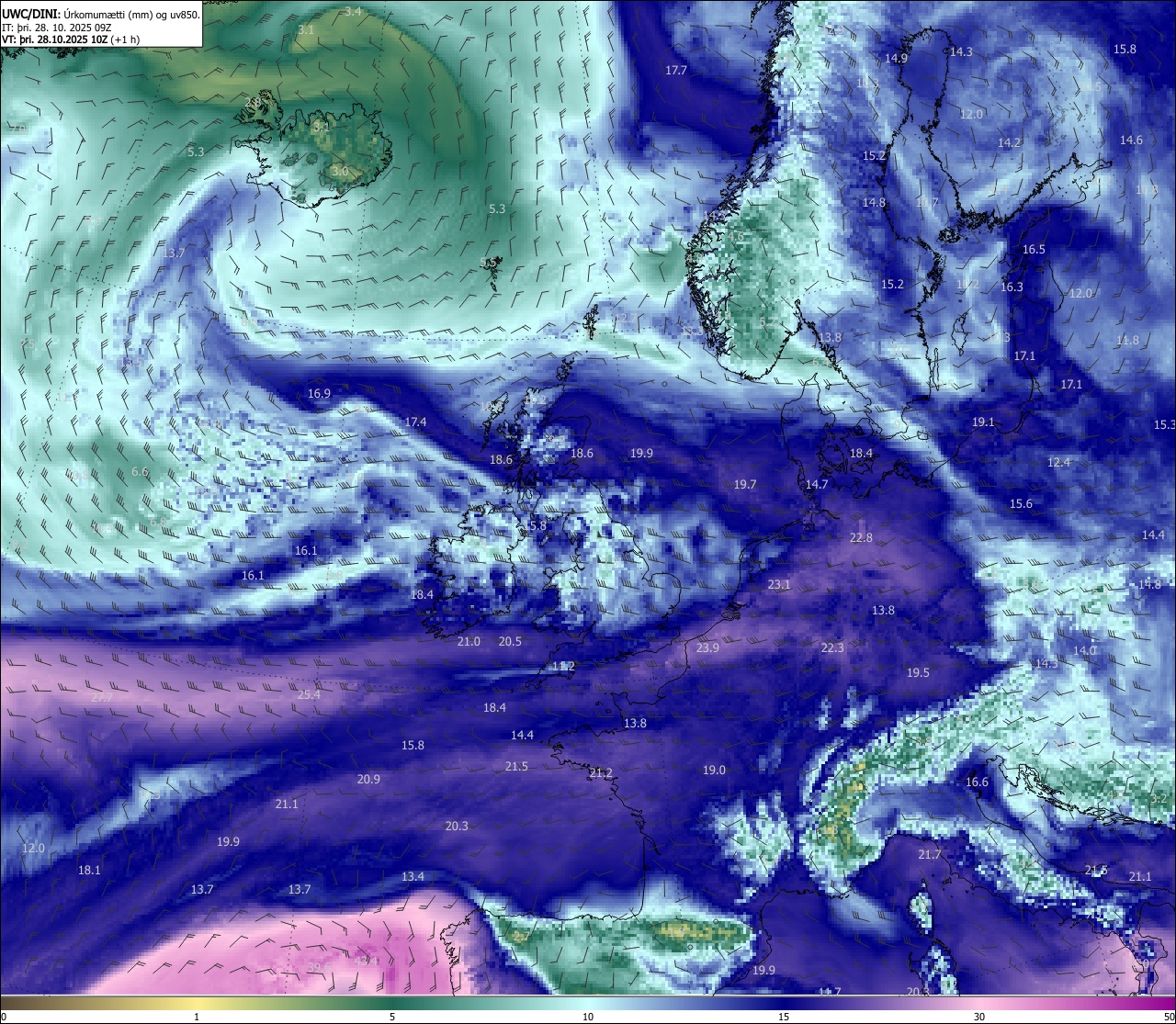Click the 13.4 value label

(413, 877)
